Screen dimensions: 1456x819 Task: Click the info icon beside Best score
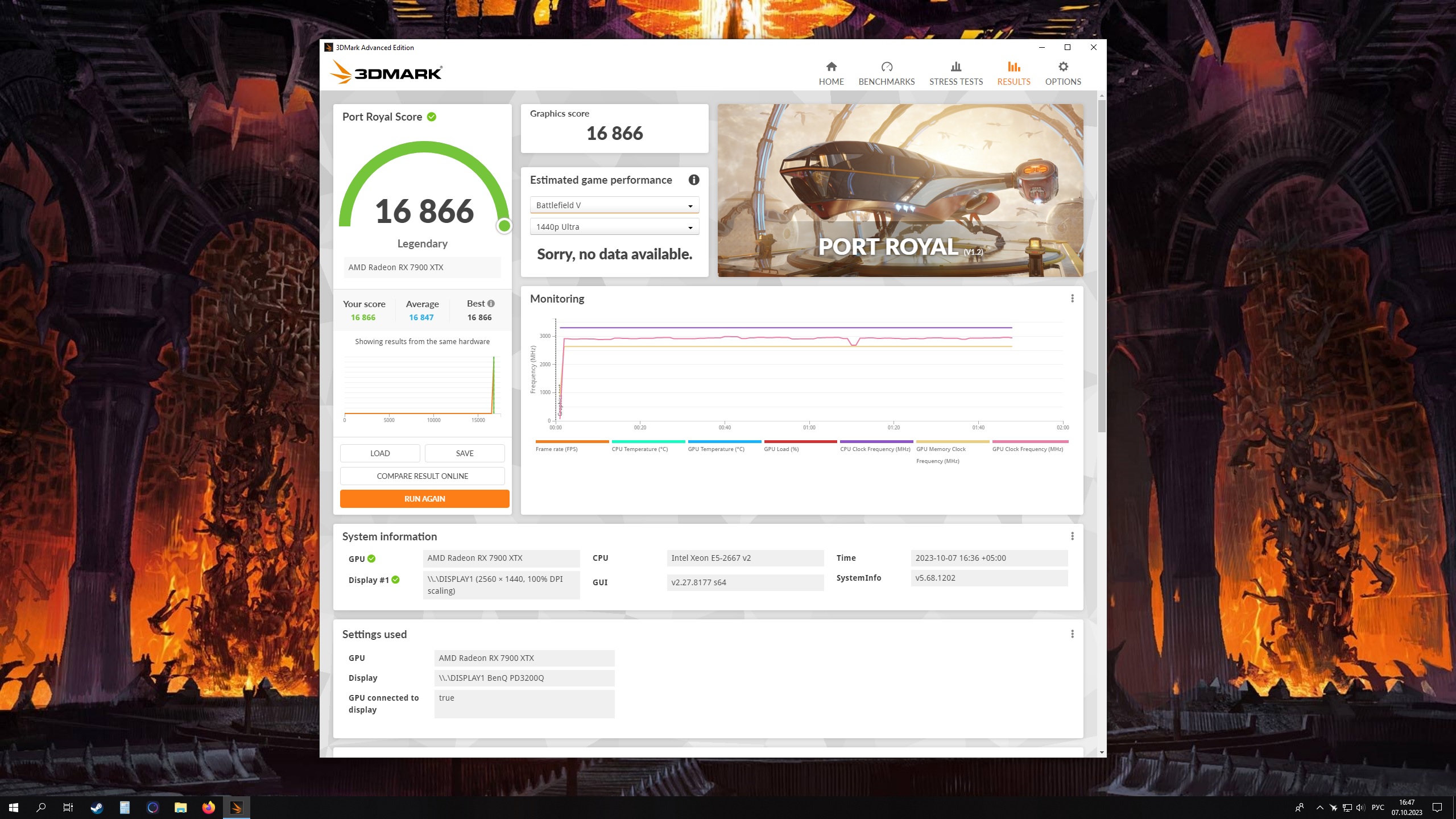491,304
